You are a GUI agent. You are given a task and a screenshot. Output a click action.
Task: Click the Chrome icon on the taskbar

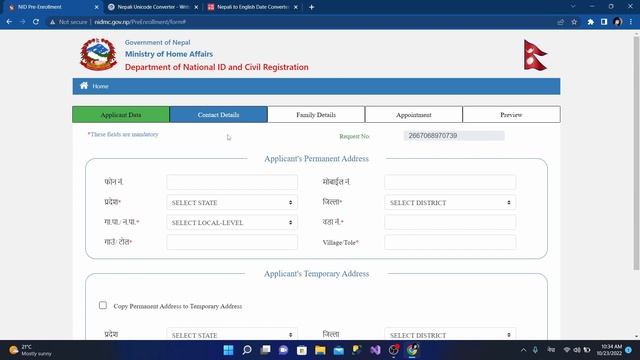pos(412,350)
